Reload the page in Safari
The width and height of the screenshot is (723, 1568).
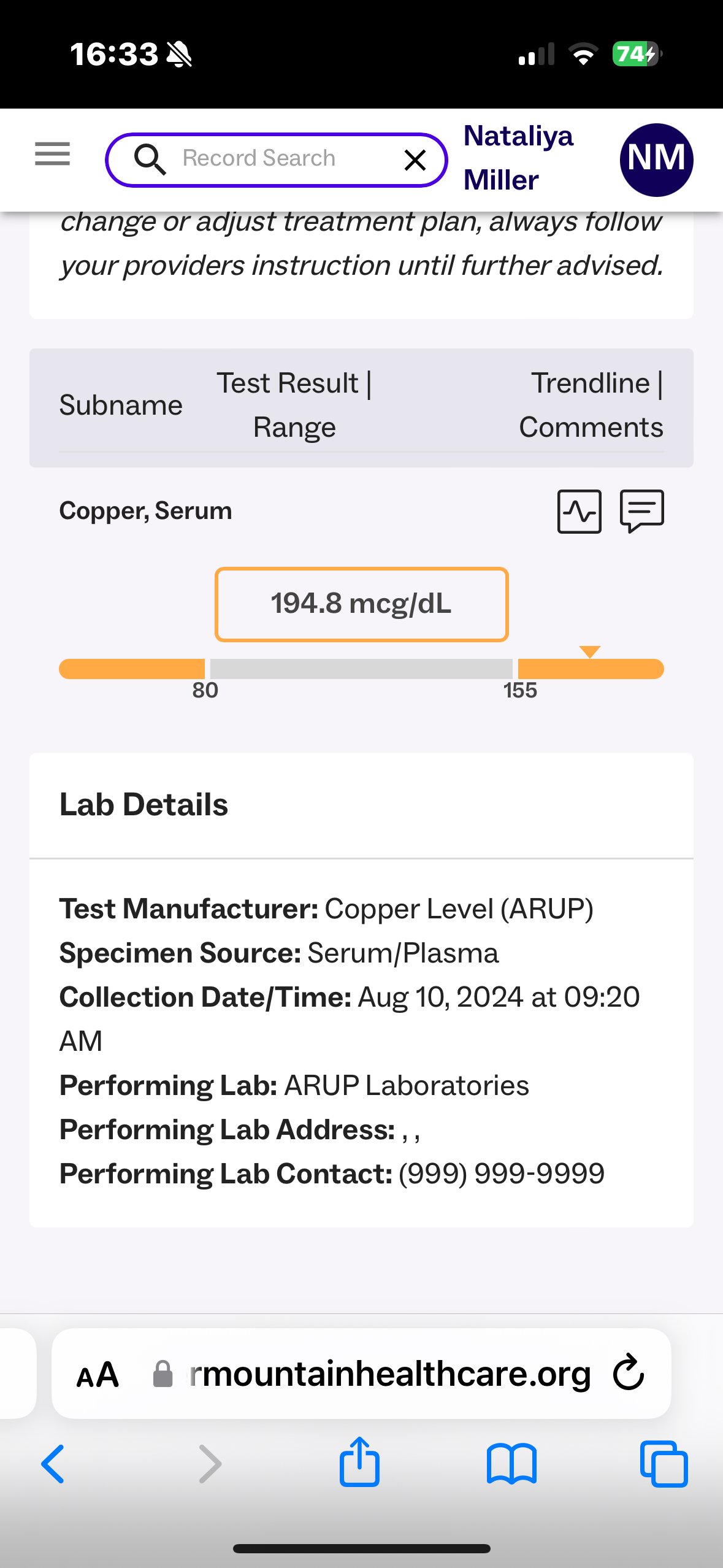pyautogui.click(x=629, y=1372)
